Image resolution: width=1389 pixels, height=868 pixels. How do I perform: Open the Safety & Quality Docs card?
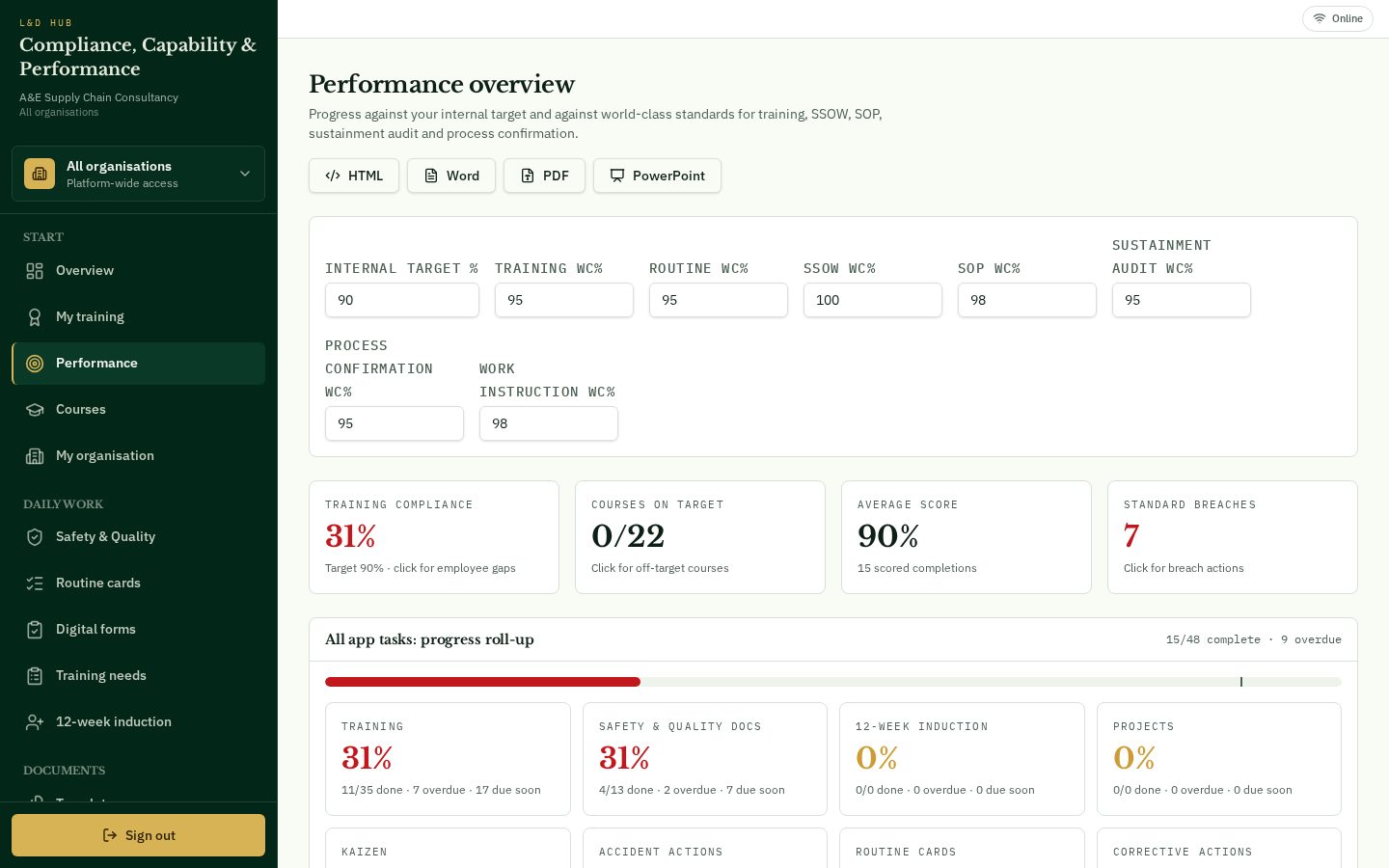[705, 759]
